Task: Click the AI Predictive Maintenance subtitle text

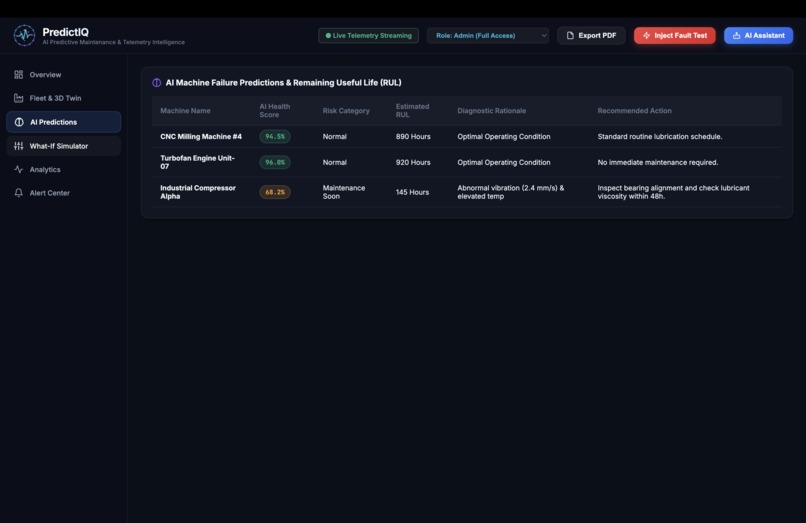Action: (114, 43)
